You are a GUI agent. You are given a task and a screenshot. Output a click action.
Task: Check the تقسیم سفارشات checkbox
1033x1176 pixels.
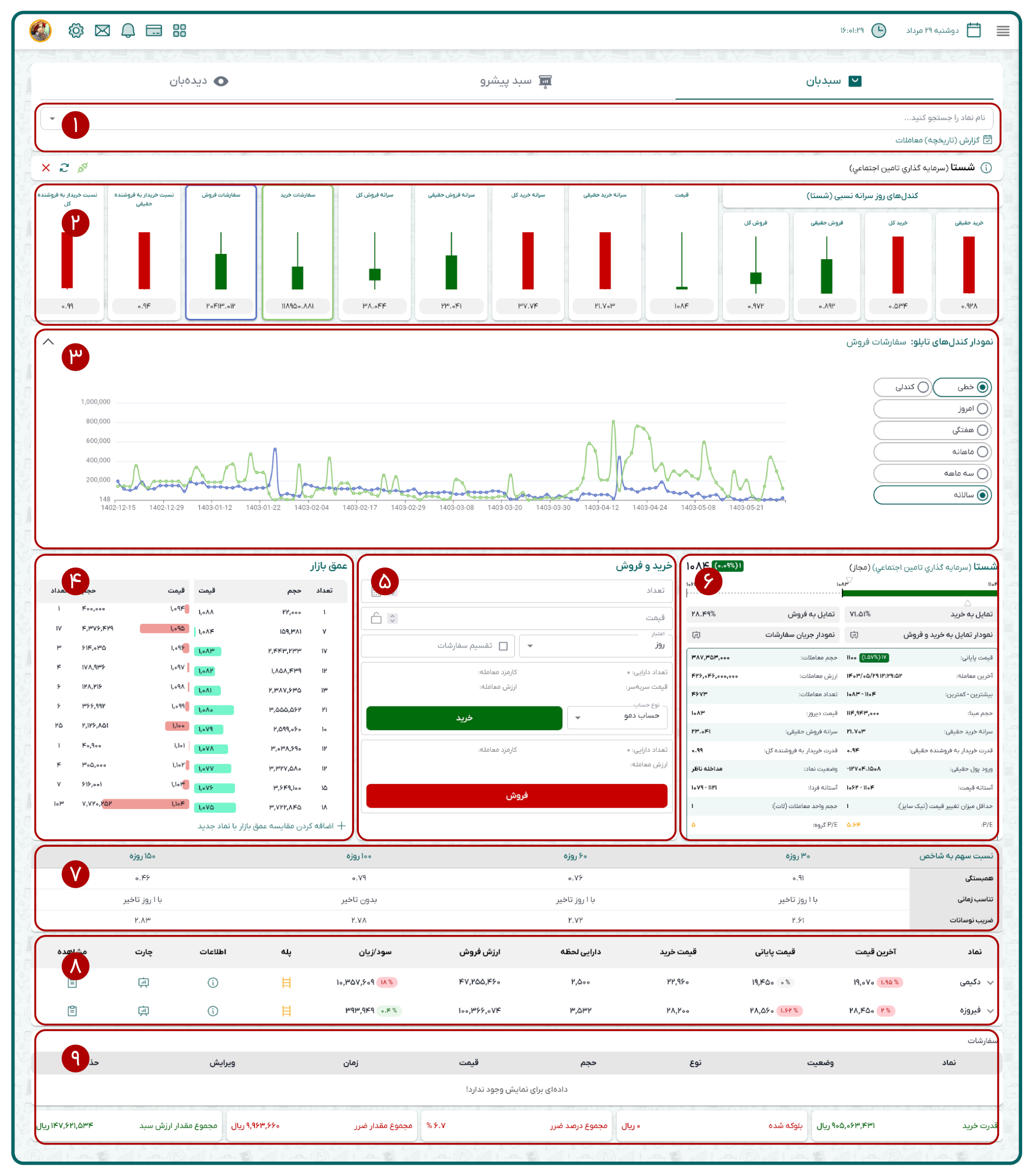tap(503, 646)
